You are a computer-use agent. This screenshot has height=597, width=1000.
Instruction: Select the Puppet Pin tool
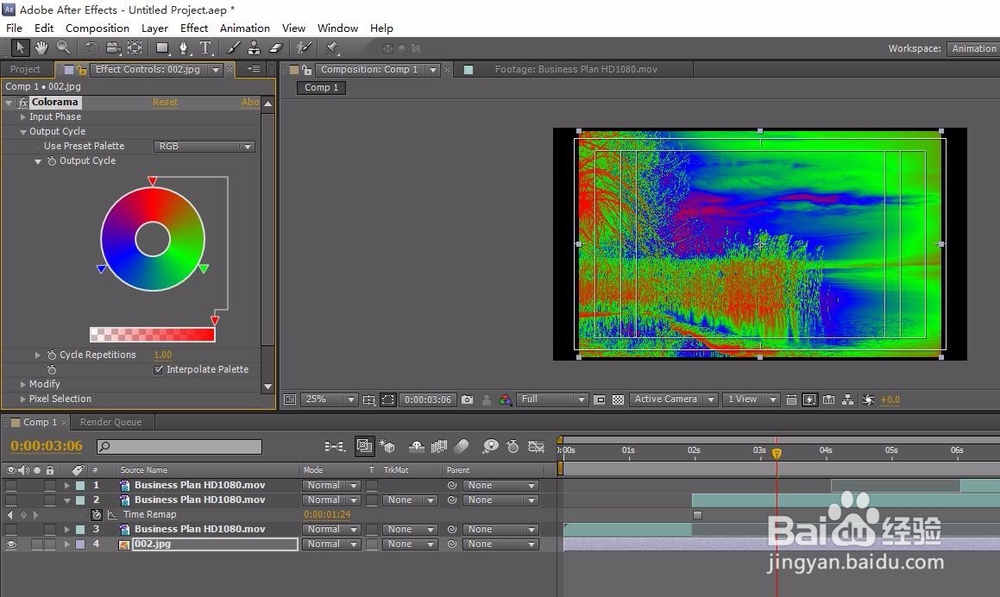[332, 48]
